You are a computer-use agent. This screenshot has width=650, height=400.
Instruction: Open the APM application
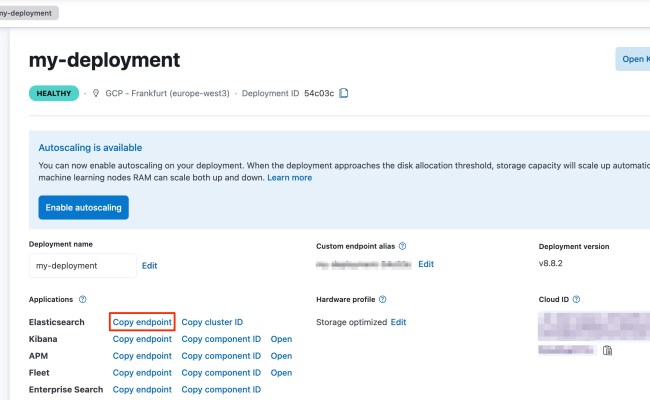(x=281, y=356)
